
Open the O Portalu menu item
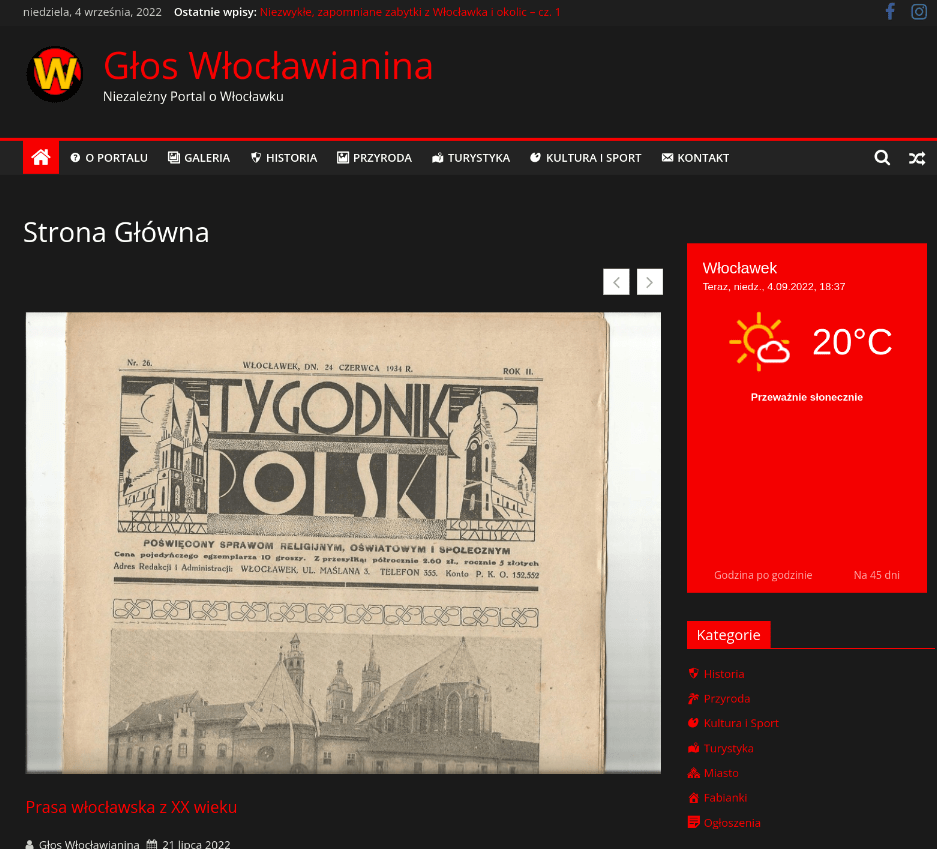coord(109,158)
